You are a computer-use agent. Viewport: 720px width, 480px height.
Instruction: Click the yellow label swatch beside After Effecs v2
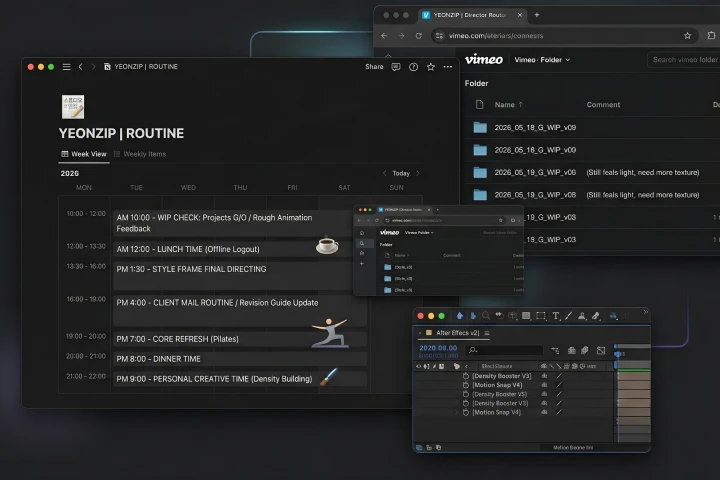[429, 333]
